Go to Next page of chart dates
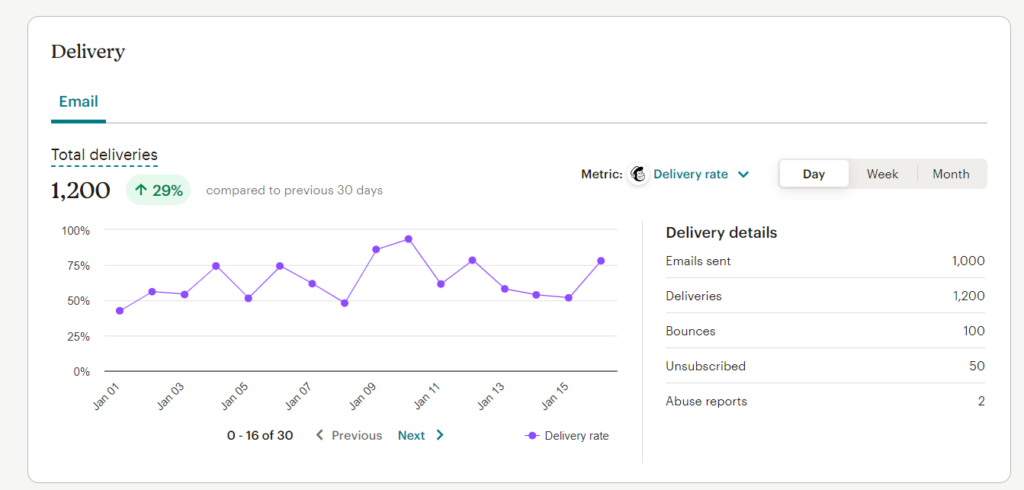 421,435
